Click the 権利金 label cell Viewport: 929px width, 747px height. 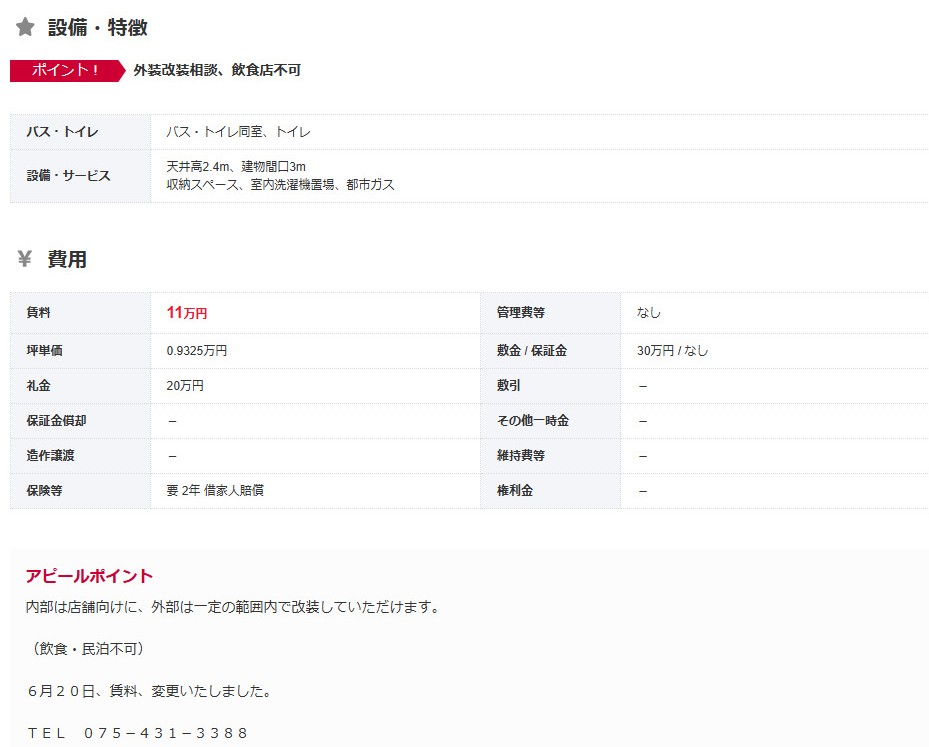coord(515,491)
